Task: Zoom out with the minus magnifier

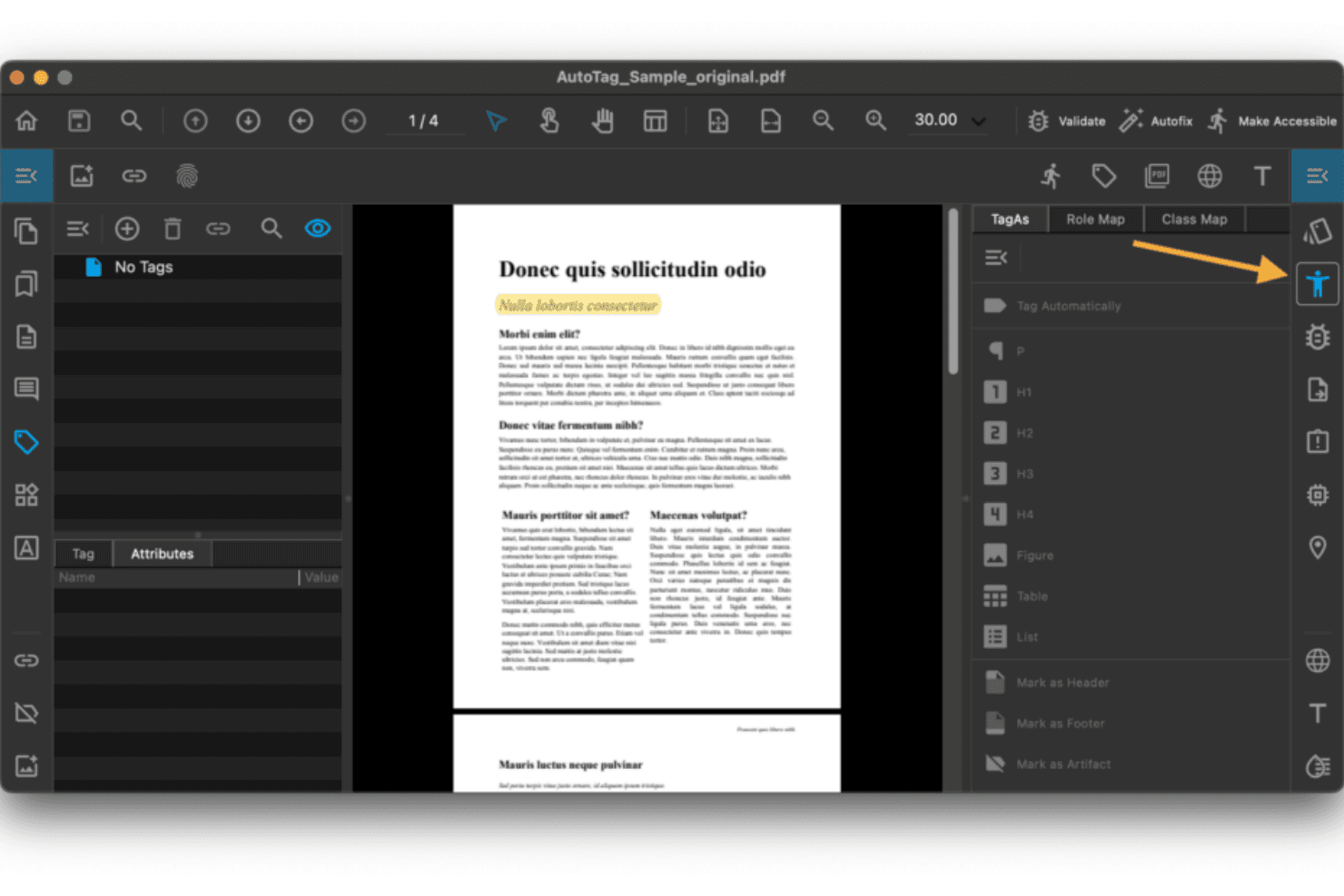Action: [823, 121]
